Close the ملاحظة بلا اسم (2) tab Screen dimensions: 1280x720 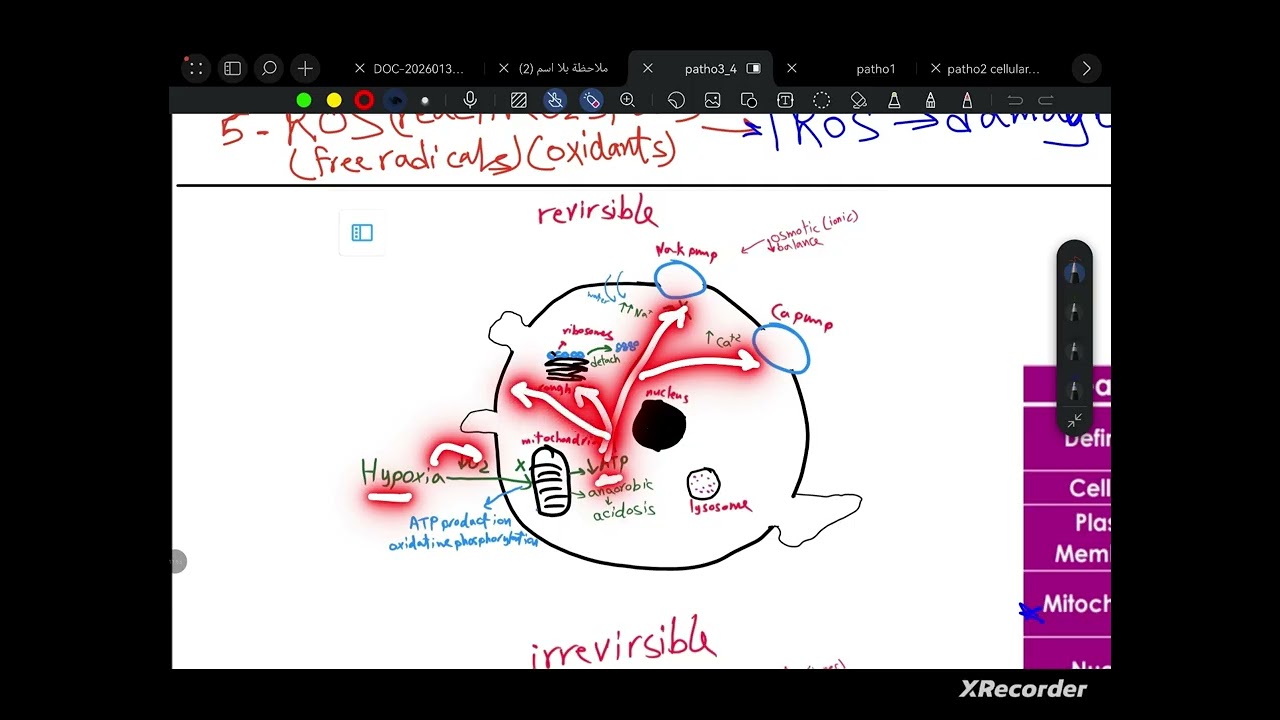click(x=504, y=69)
